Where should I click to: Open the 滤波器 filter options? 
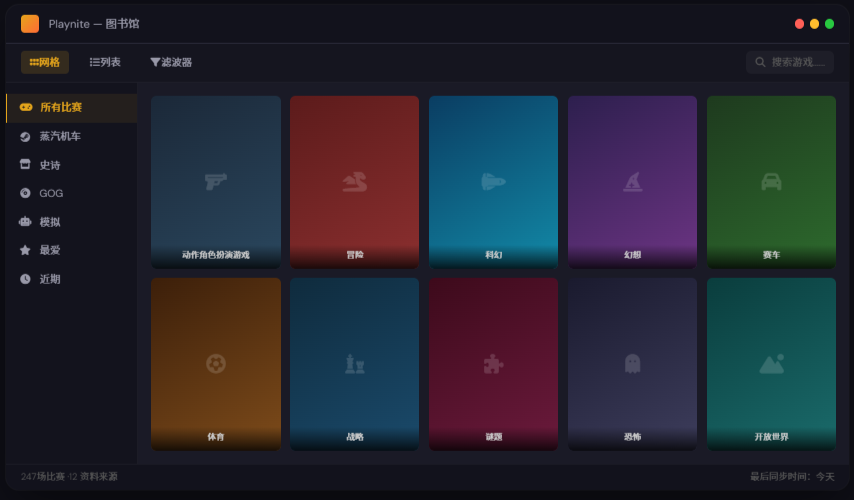click(171, 62)
